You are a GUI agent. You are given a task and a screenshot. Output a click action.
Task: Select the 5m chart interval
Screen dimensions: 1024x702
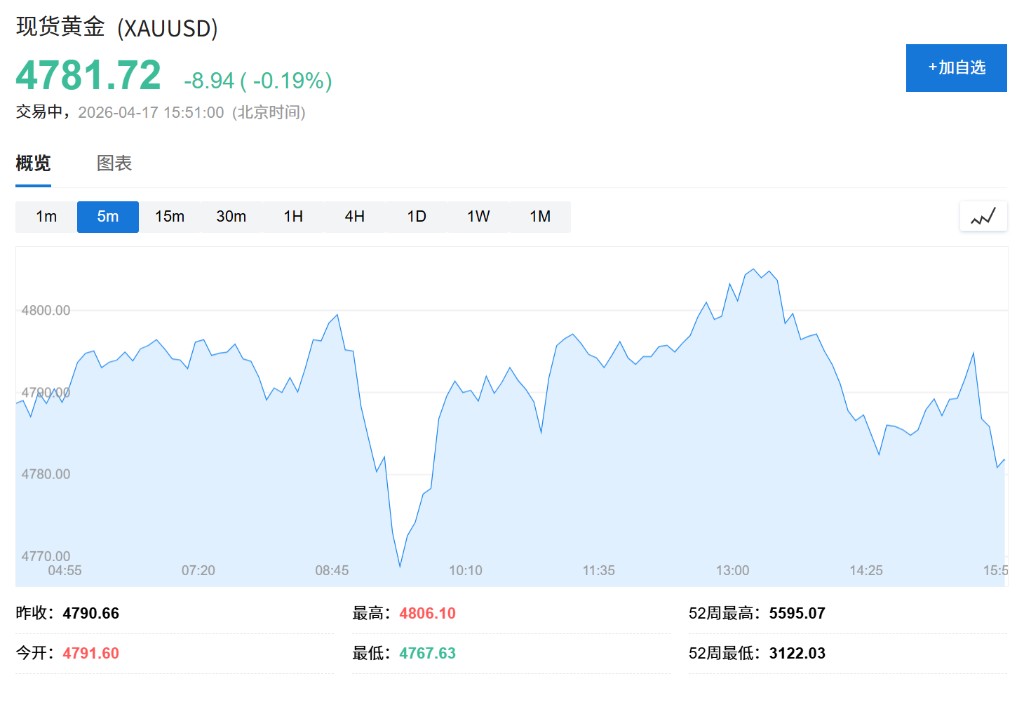click(x=108, y=217)
